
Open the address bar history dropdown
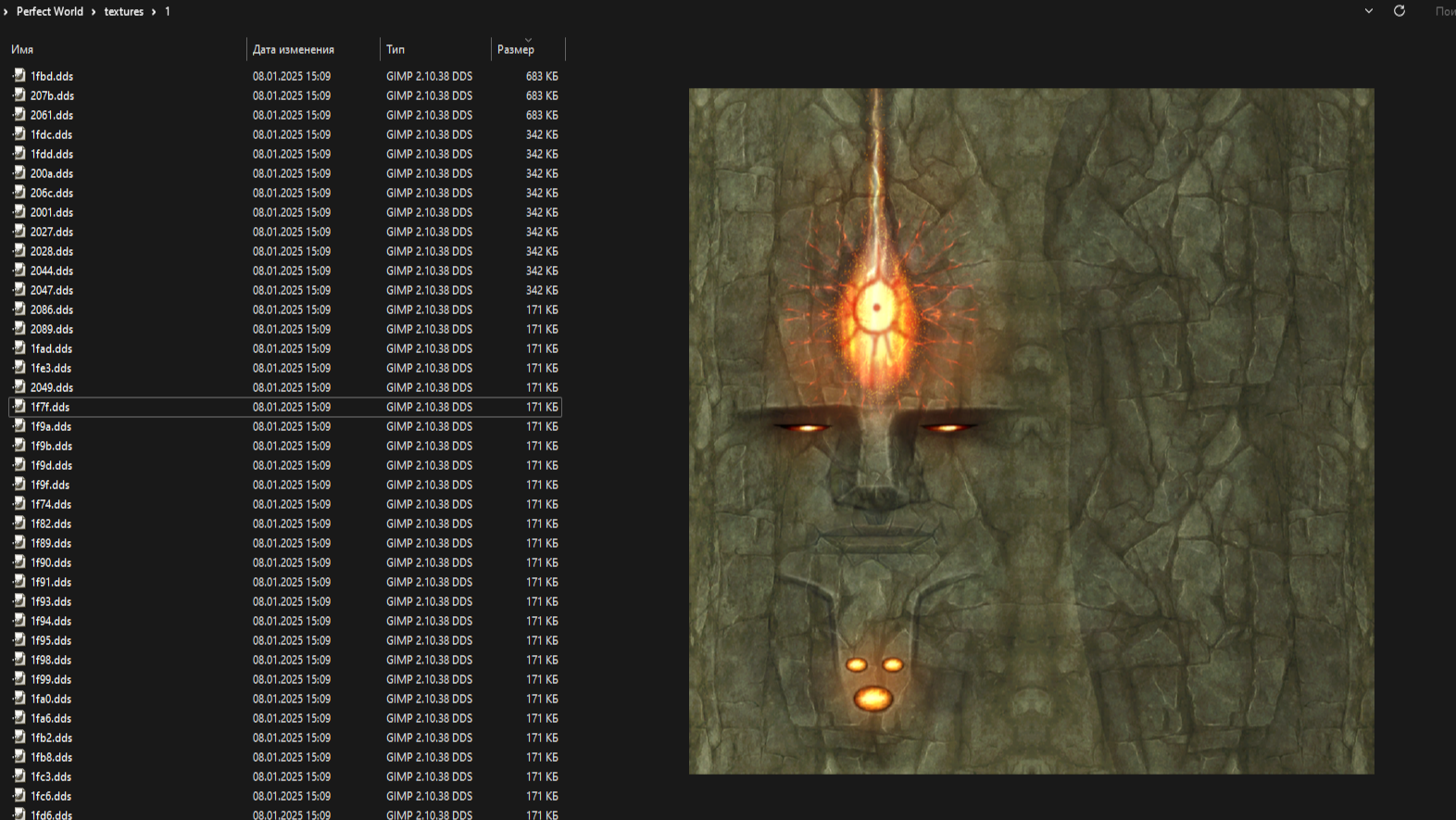point(1368,11)
